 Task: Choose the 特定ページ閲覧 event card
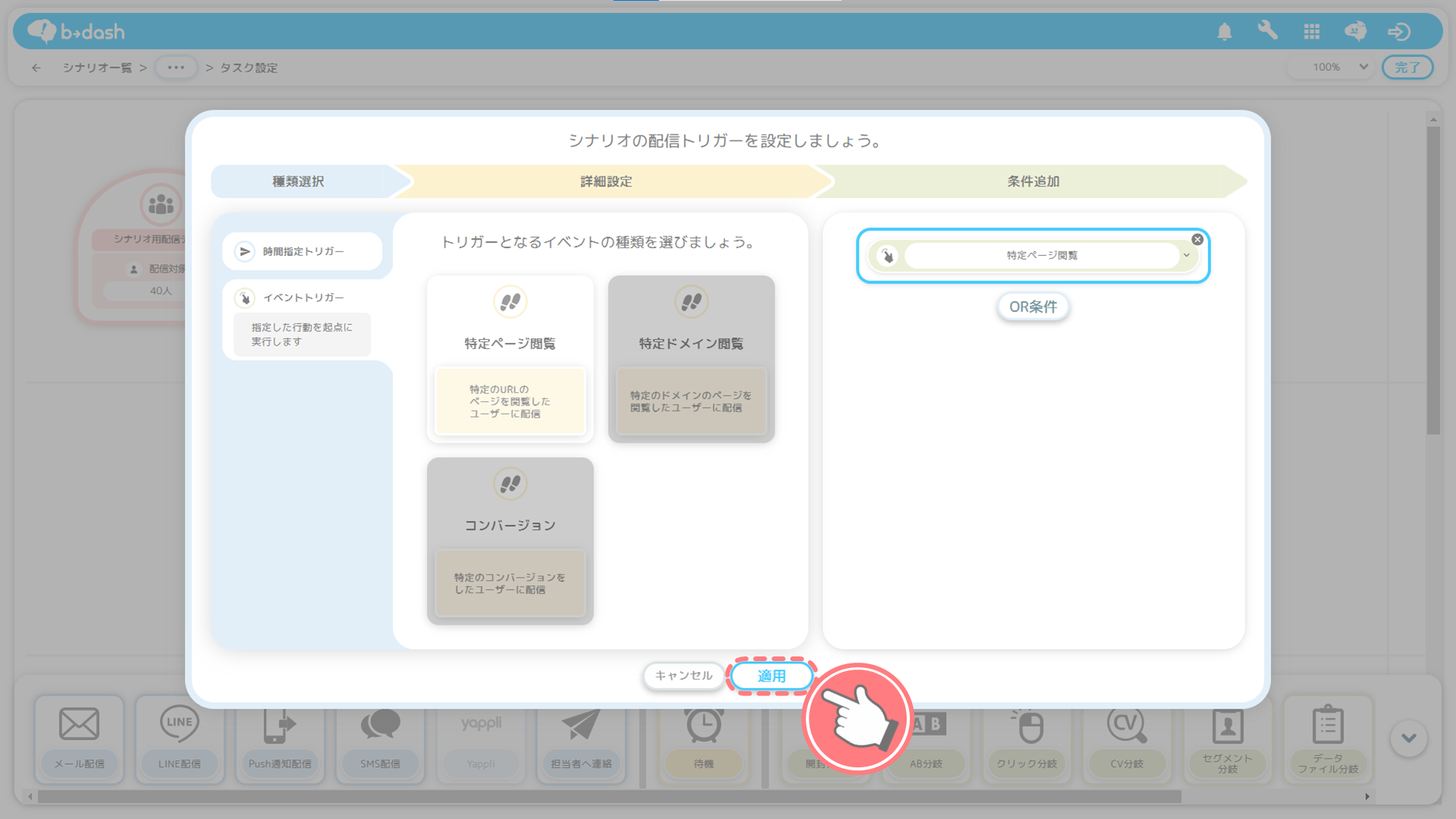(510, 358)
